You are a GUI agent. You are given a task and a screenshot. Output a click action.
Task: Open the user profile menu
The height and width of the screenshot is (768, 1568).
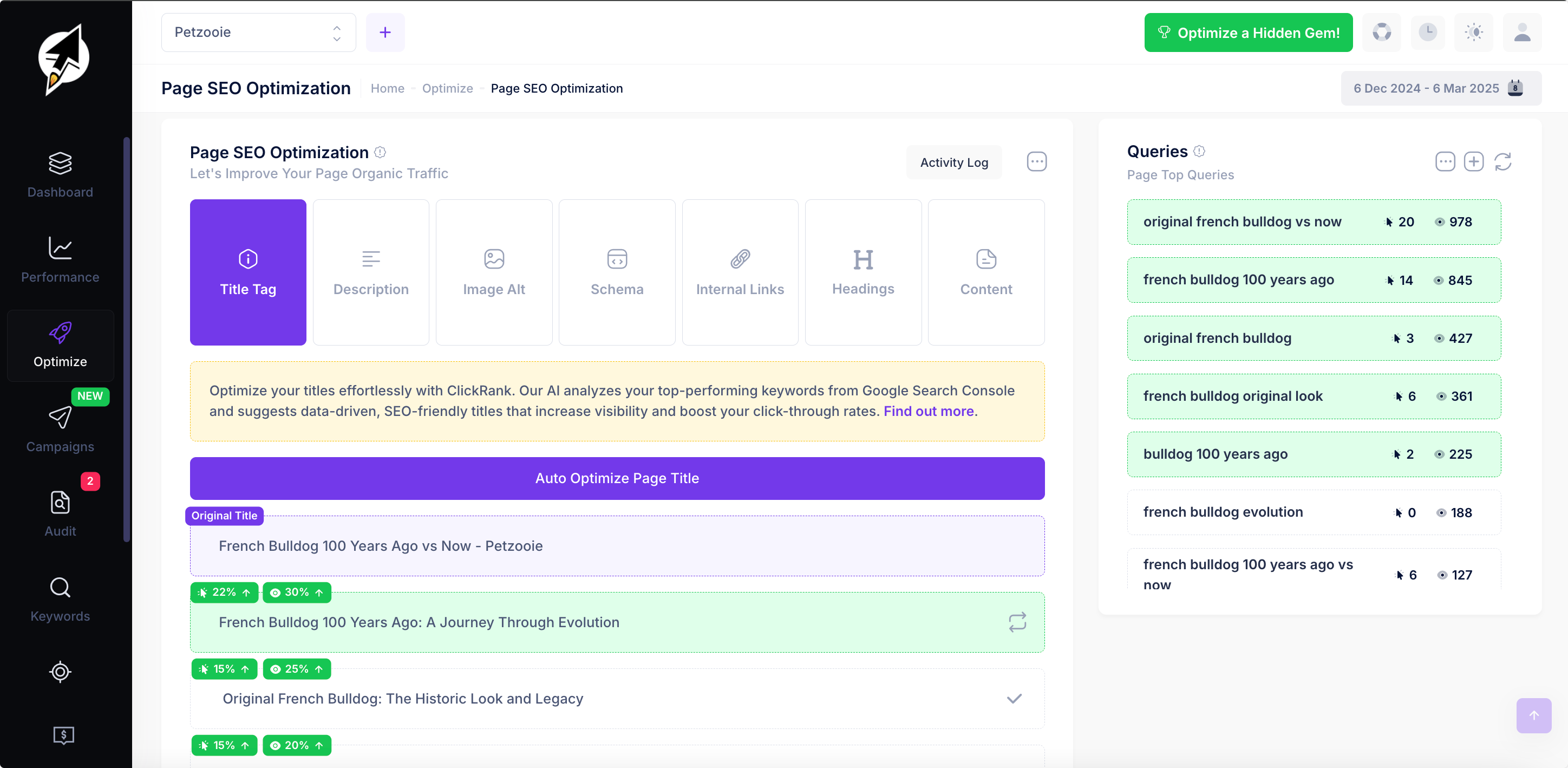(x=1523, y=32)
